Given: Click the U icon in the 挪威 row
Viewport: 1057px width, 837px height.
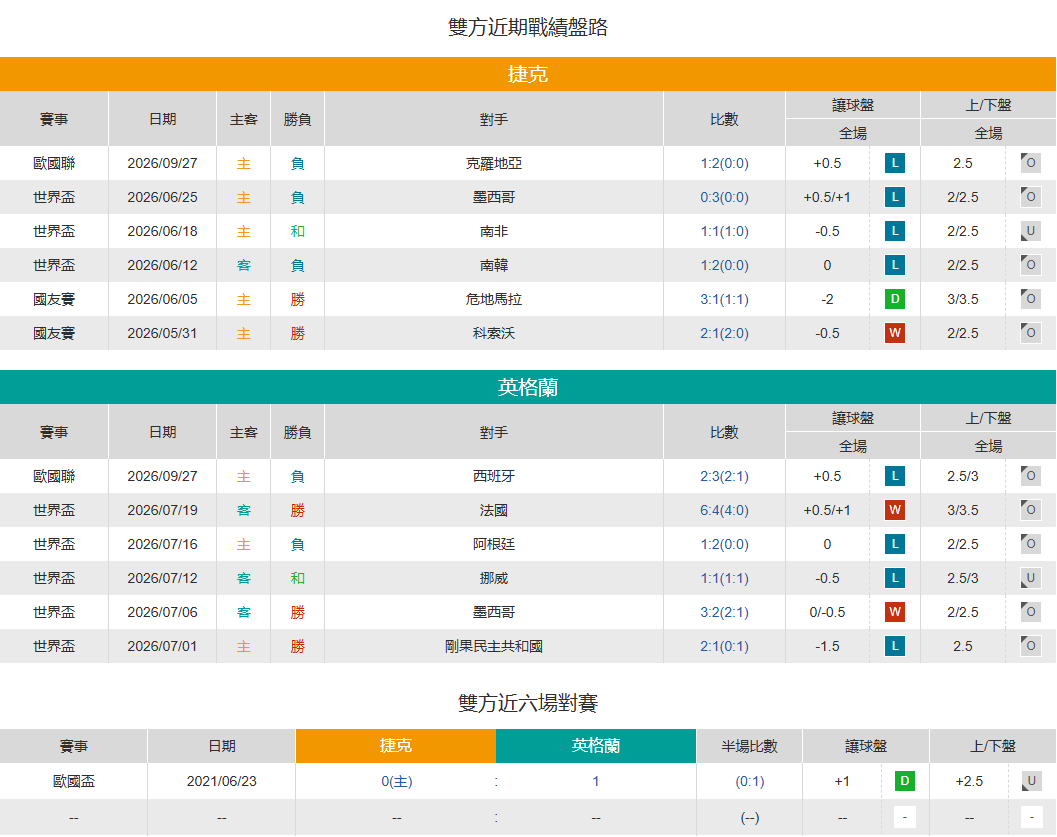Looking at the screenshot, I should (1030, 578).
